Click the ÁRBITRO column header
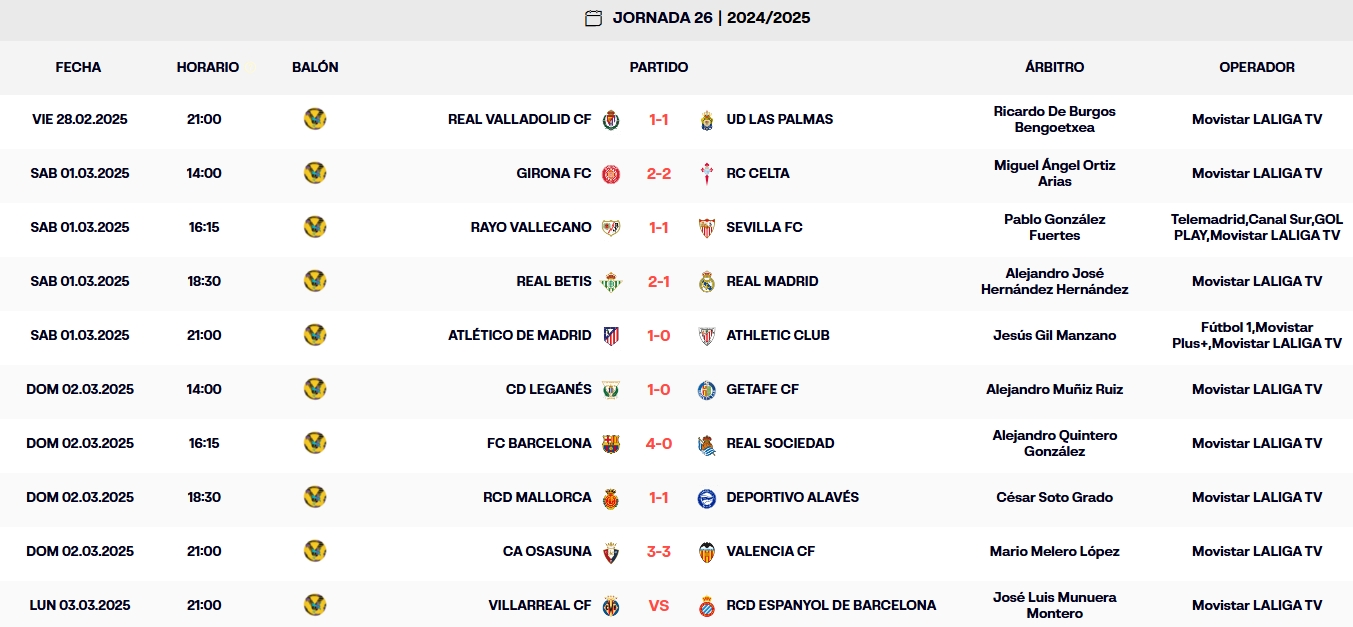Viewport: 1353px width, 627px height. [1054, 68]
